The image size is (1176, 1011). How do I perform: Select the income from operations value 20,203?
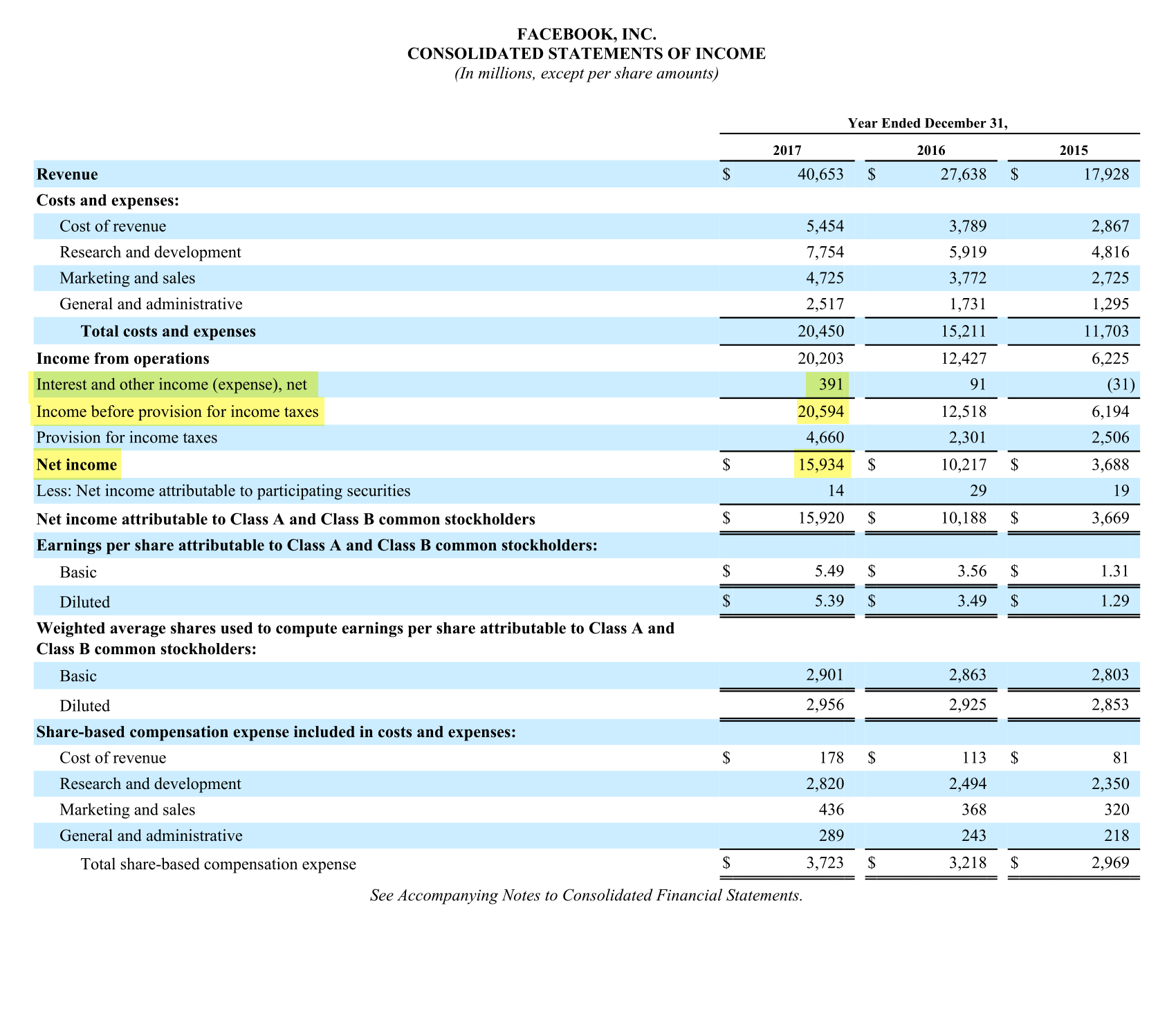820,358
